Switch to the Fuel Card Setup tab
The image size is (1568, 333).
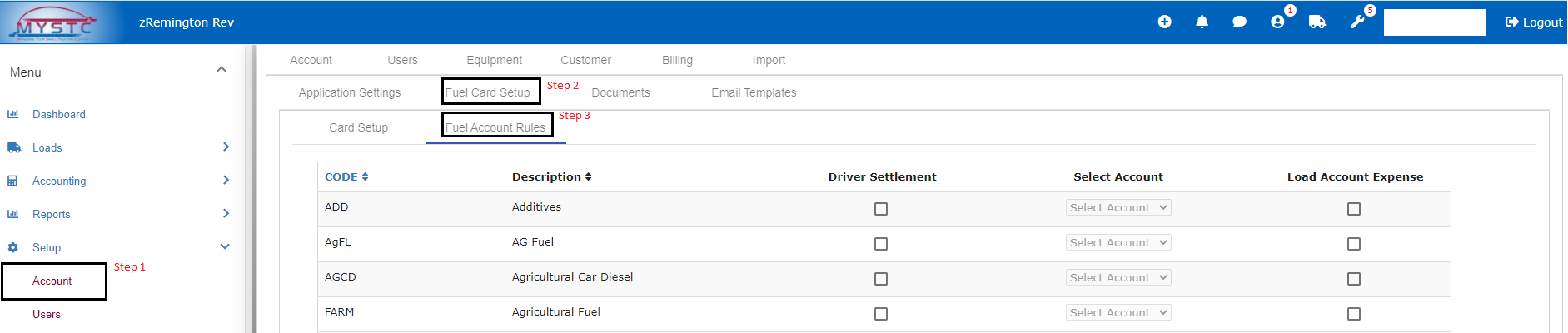click(488, 92)
